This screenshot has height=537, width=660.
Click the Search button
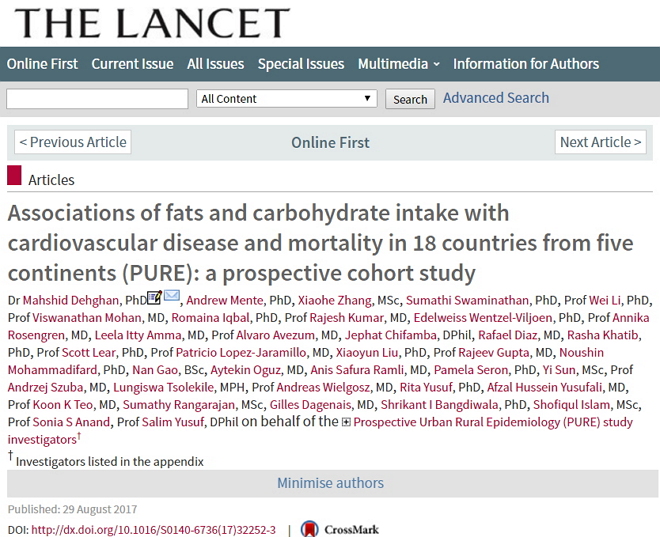coord(410,99)
